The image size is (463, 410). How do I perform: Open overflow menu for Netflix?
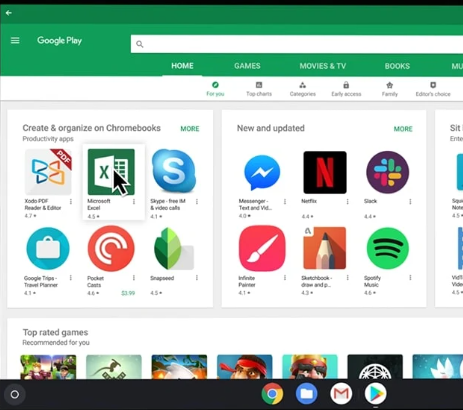(347, 201)
